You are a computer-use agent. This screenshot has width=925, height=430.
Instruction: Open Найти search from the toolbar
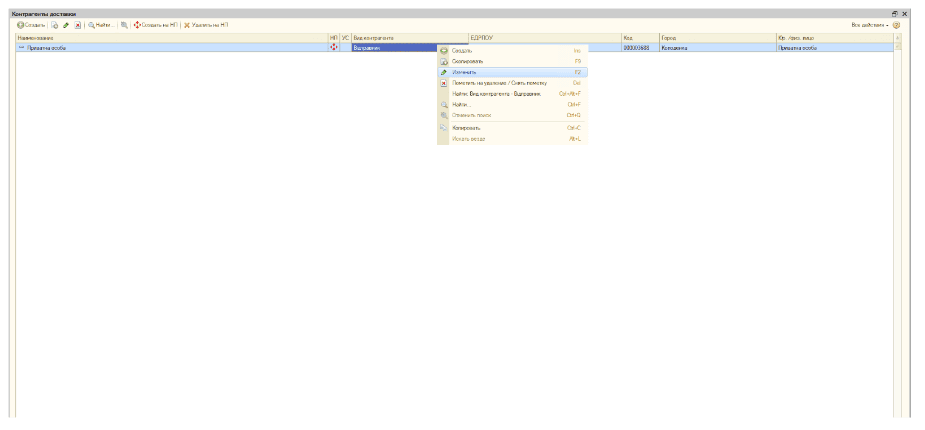pyautogui.click(x=100, y=25)
